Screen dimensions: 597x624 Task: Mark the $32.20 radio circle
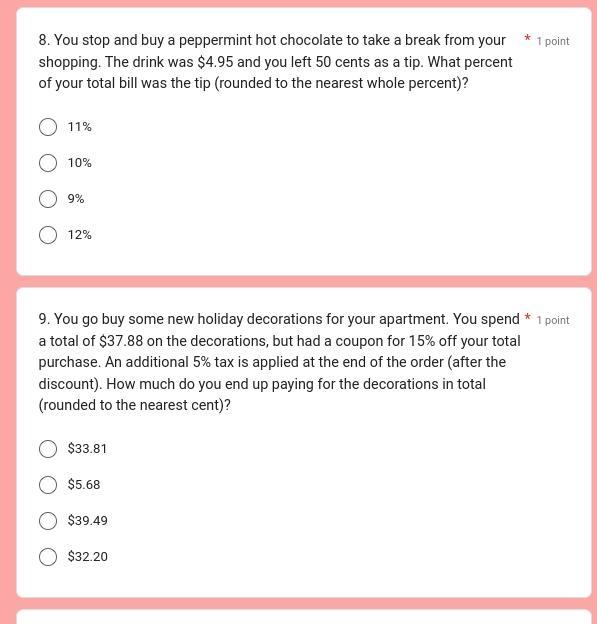click(48, 557)
